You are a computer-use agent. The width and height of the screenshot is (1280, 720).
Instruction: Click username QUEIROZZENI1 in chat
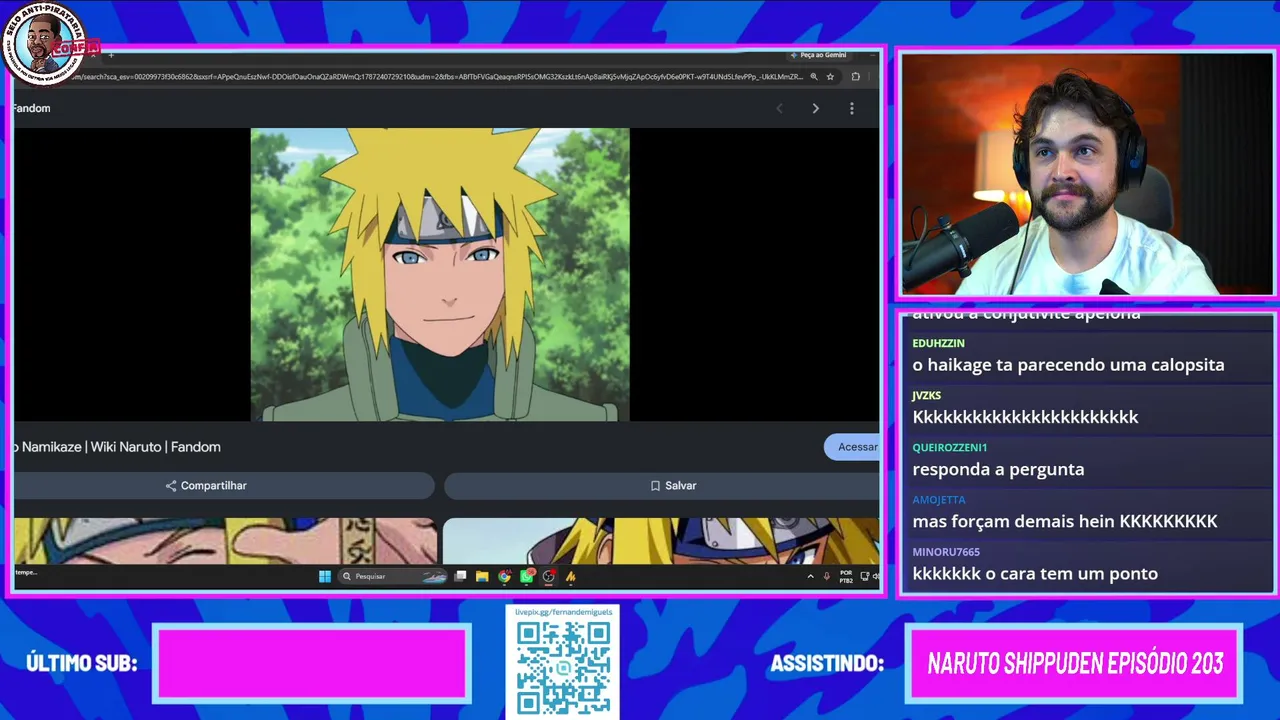pyautogui.click(x=949, y=448)
